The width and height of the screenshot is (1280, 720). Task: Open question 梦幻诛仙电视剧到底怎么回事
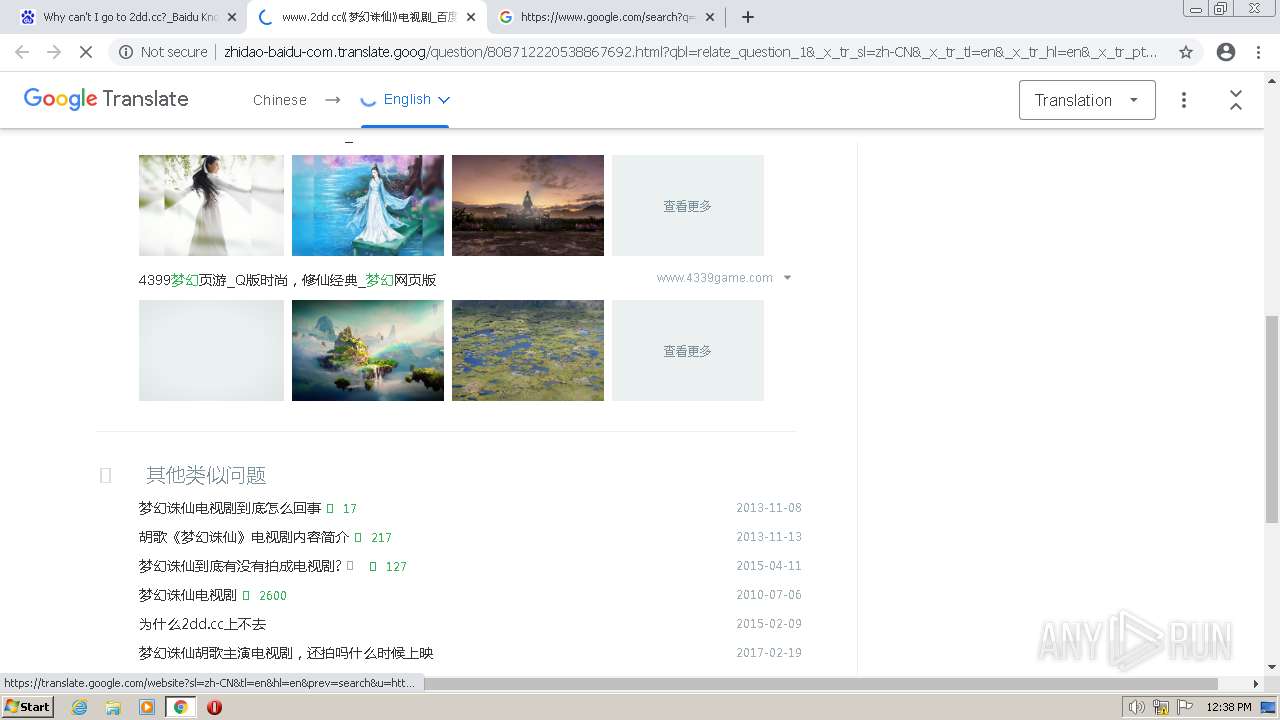pyautogui.click(x=230, y=508)
